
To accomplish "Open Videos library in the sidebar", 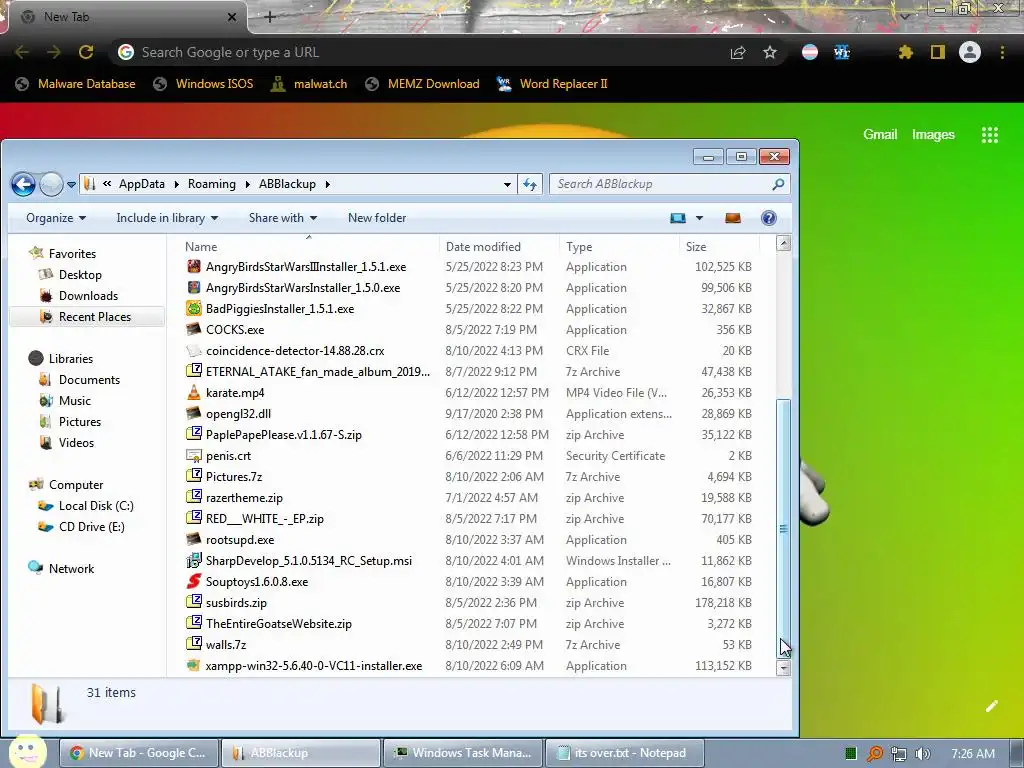I will point(76,443).
